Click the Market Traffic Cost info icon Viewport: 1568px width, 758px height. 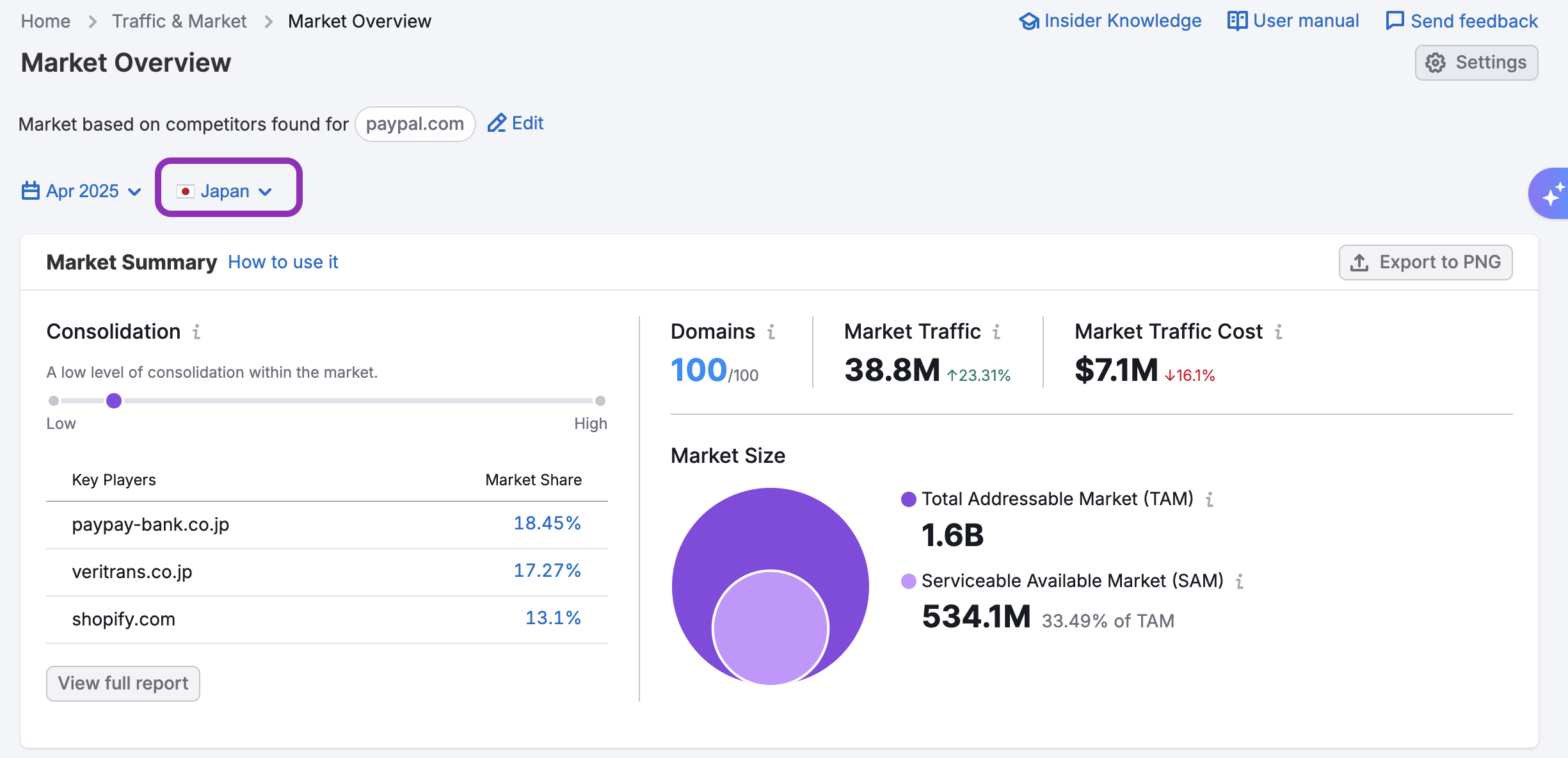coord(1278,332)
